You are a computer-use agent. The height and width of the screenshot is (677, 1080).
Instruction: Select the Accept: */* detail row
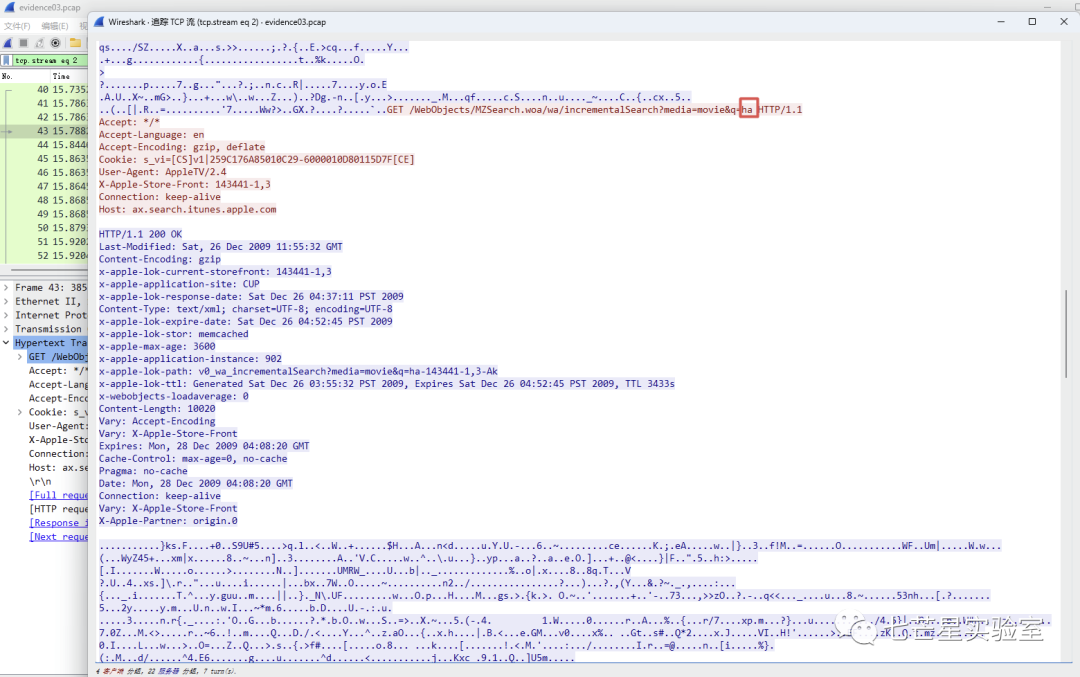[58, 371]
